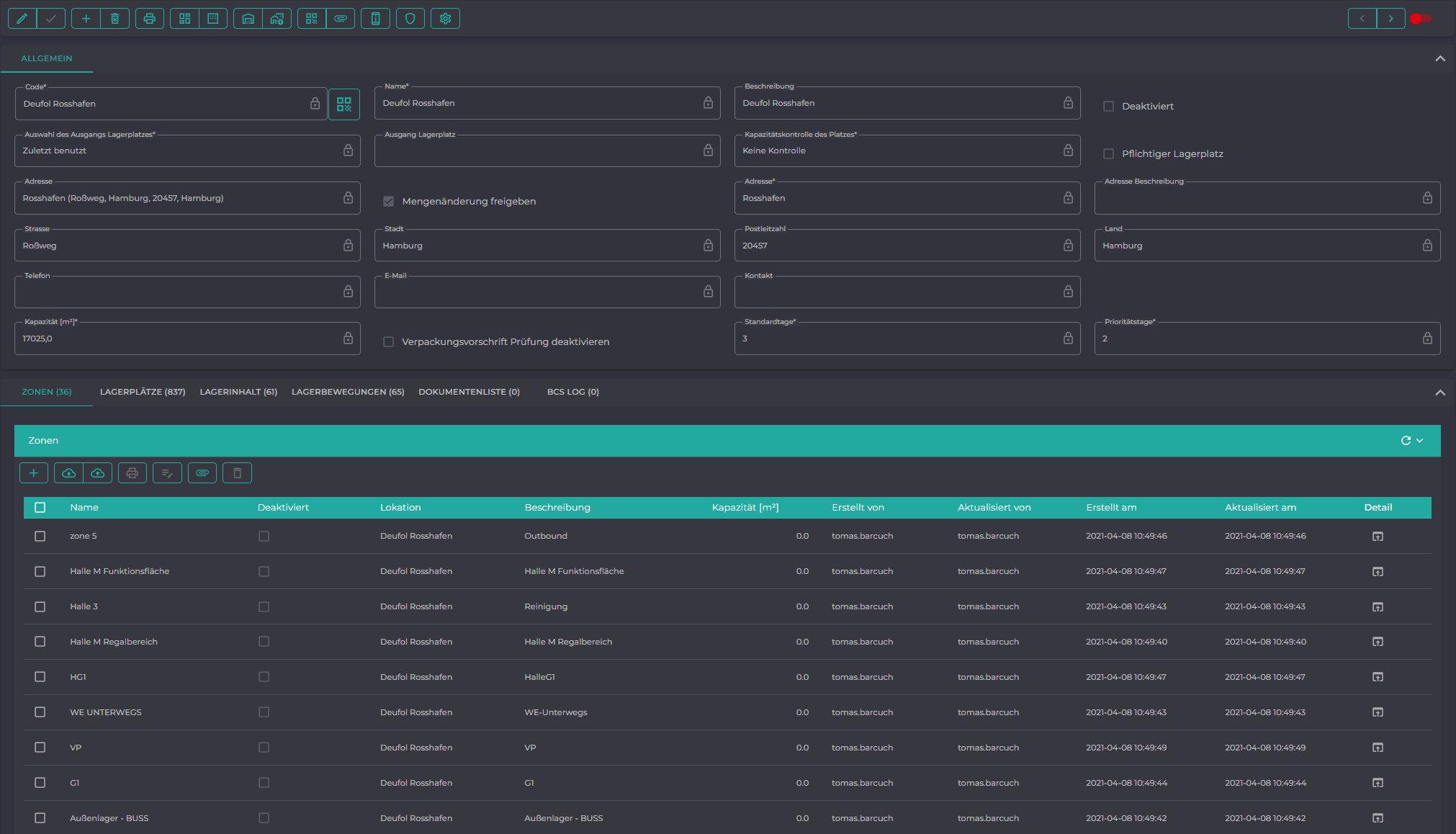
Task: Toggle Verpackungsvorschrift Prüfung deaktivieren checkbox
Action: (389, 342)
